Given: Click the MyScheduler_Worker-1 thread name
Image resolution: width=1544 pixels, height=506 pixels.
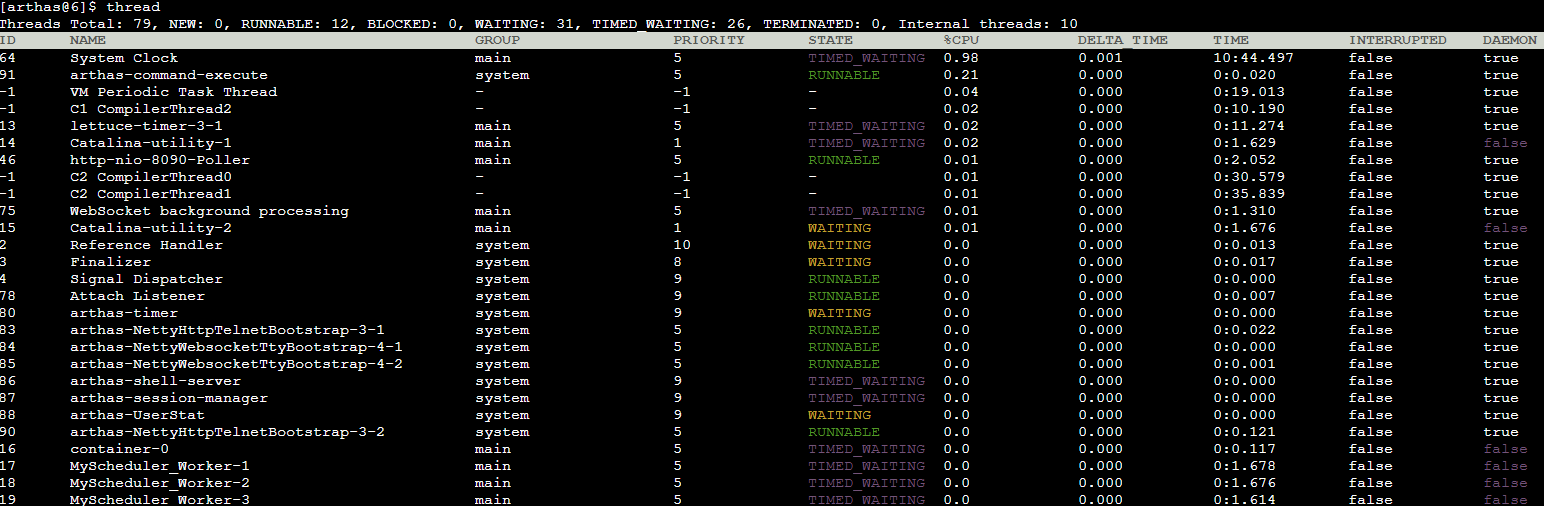Looking at the screenshot, I should [x=159, y=466].
